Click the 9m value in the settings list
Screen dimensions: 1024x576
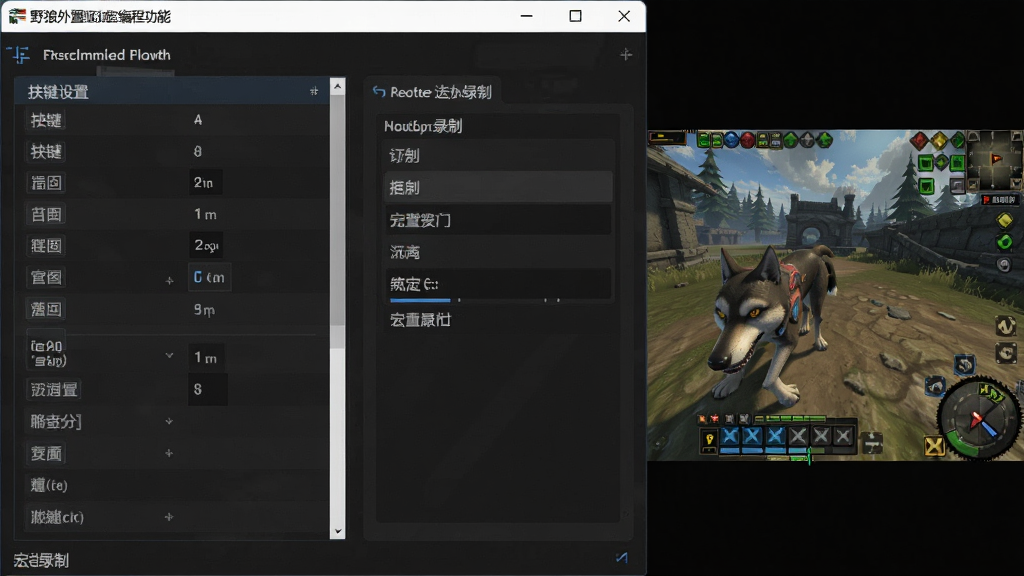coord(204,310)
